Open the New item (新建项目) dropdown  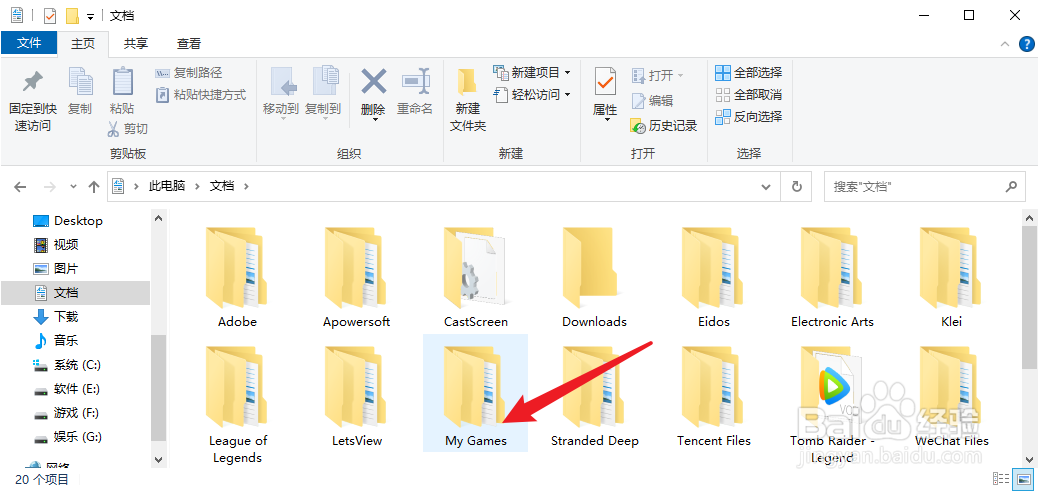click(532, 72)
